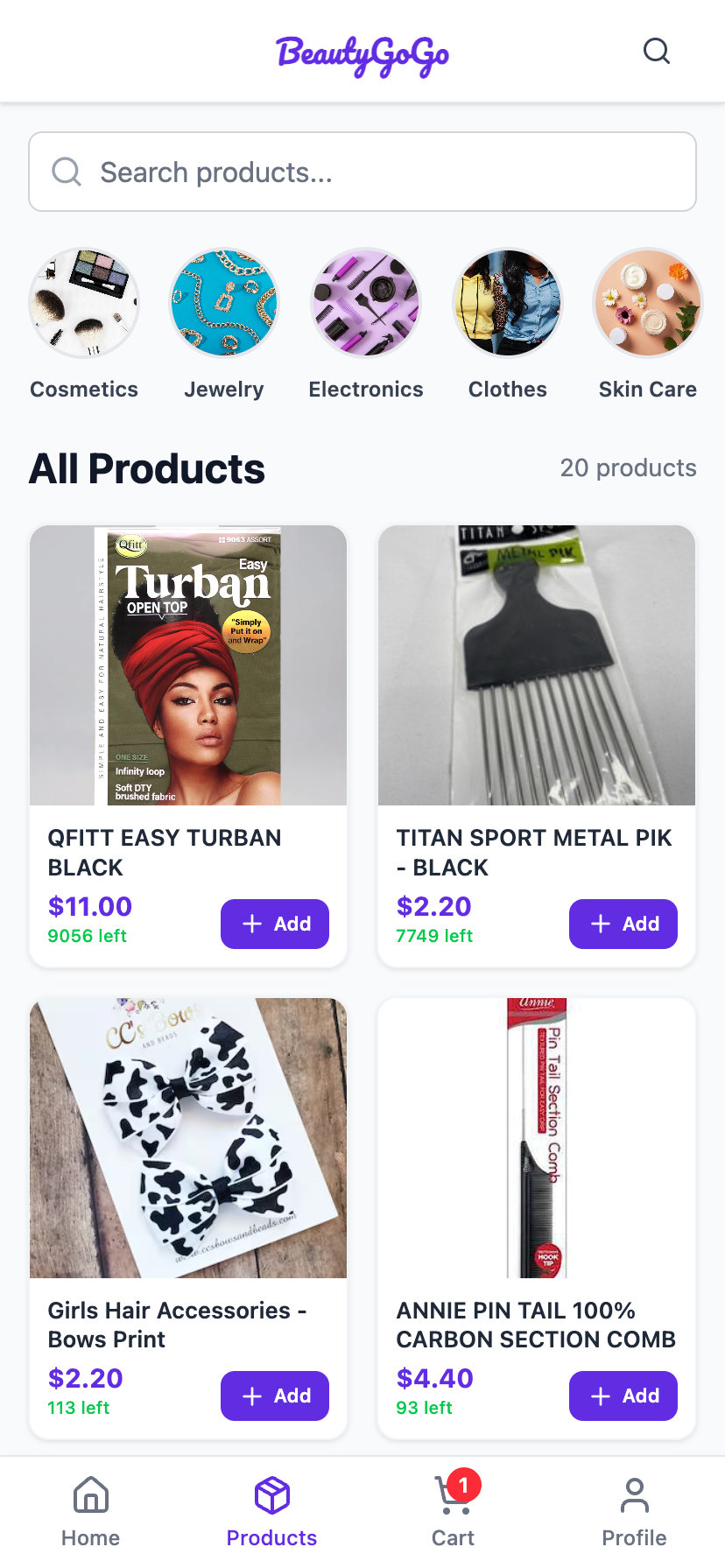Open the QFITT EASY TURBAN product image

pyautogui.click(x=187, y=665)
